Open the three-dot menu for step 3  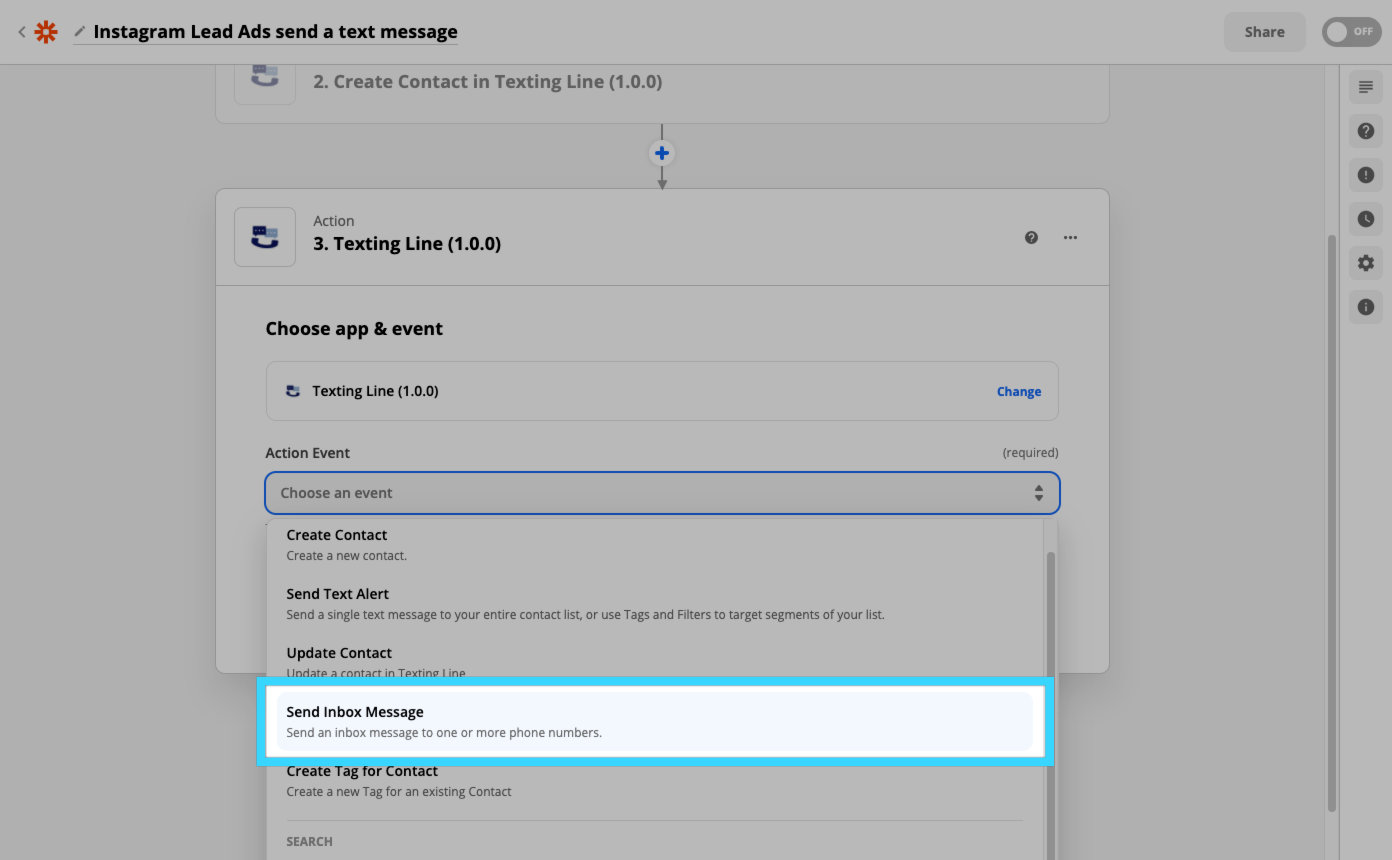(x=1070, y=237)
